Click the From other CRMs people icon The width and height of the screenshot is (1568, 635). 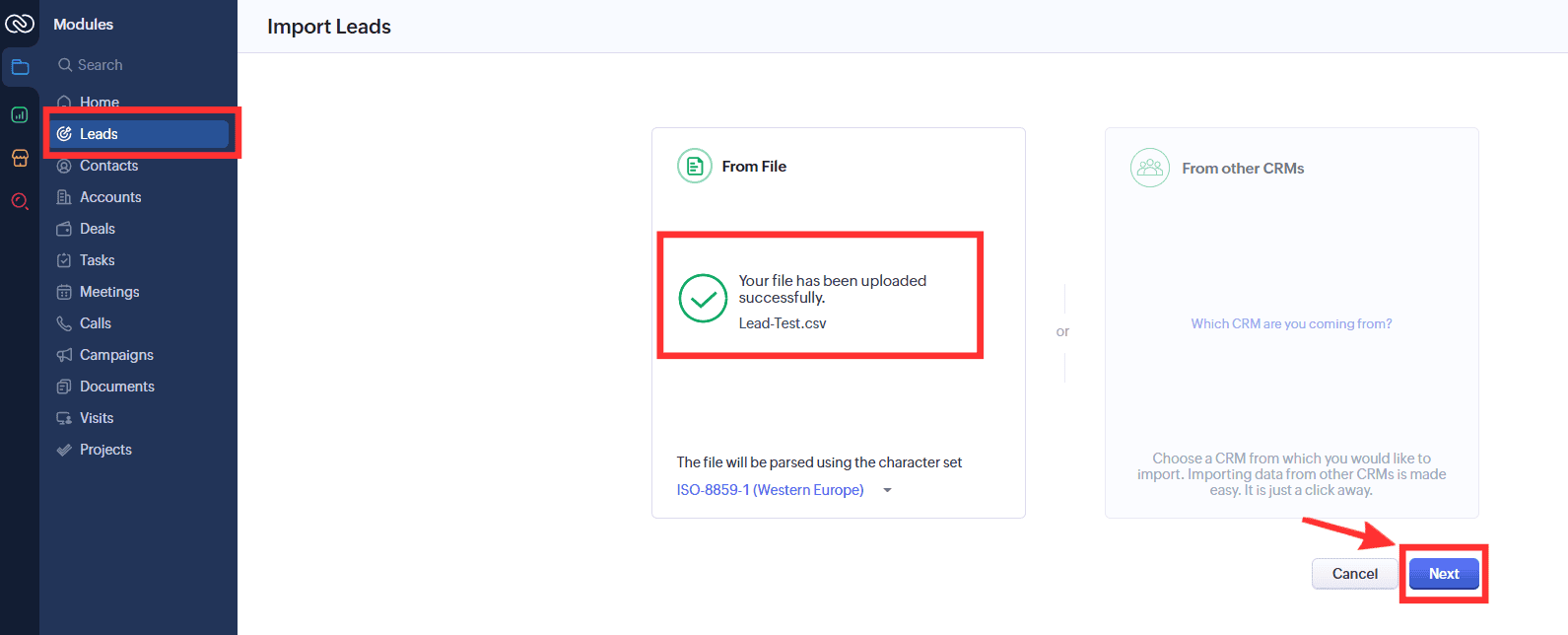(1149, 168)
